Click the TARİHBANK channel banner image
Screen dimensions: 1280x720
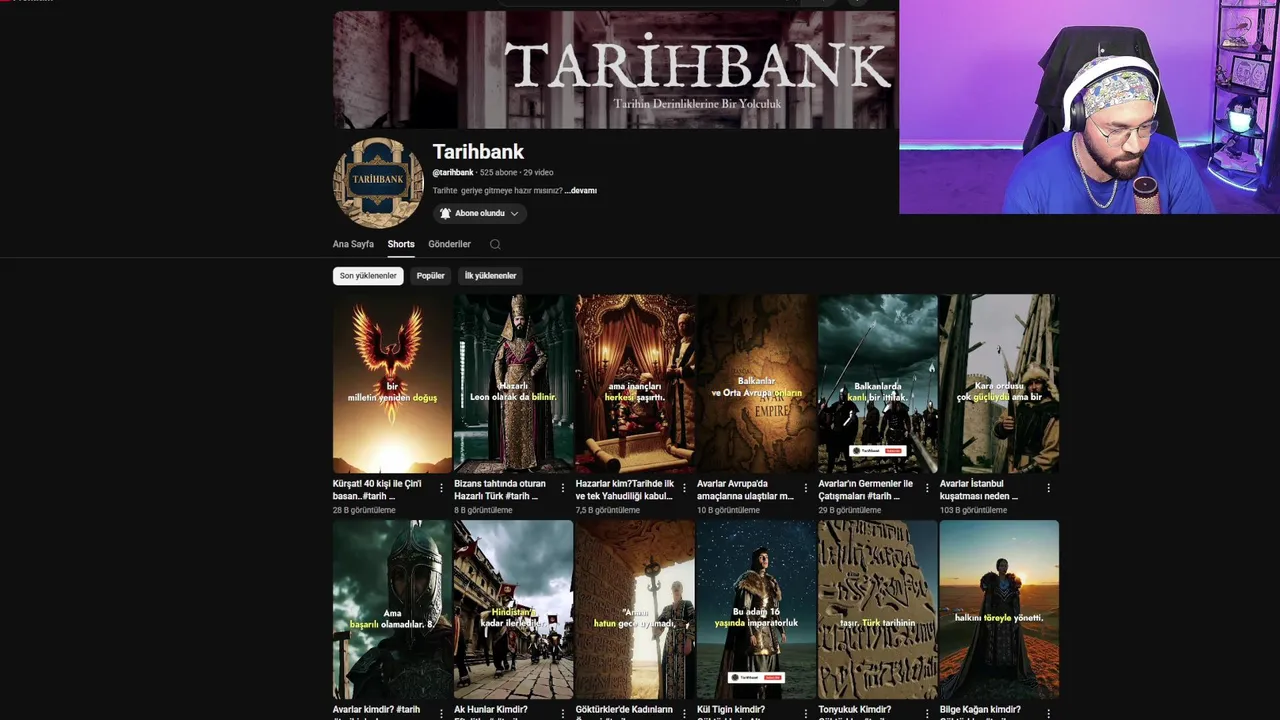coord(615,70)
